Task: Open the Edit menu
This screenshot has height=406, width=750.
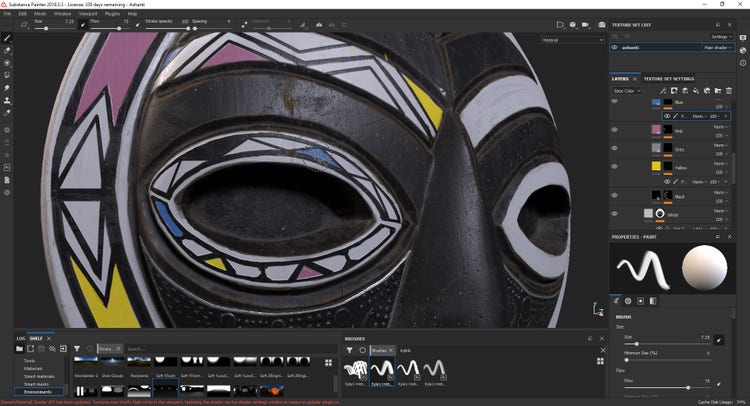Action: (22, 14)
